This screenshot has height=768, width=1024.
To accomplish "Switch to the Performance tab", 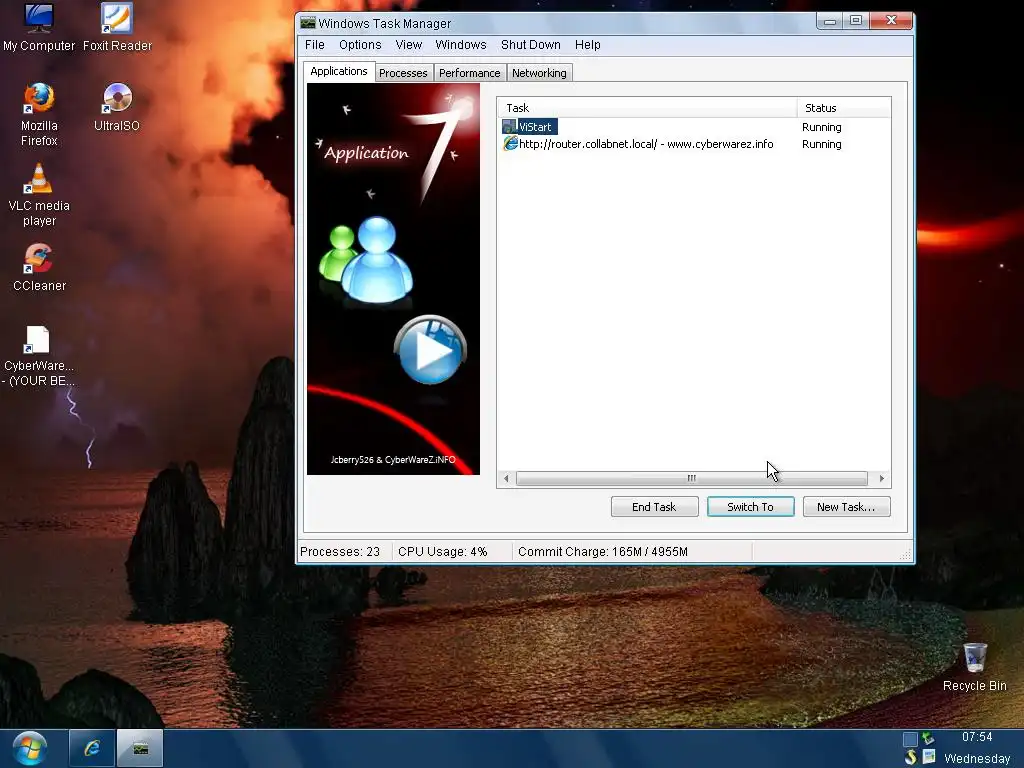I will pyautogui.click(x=470, y=73).
